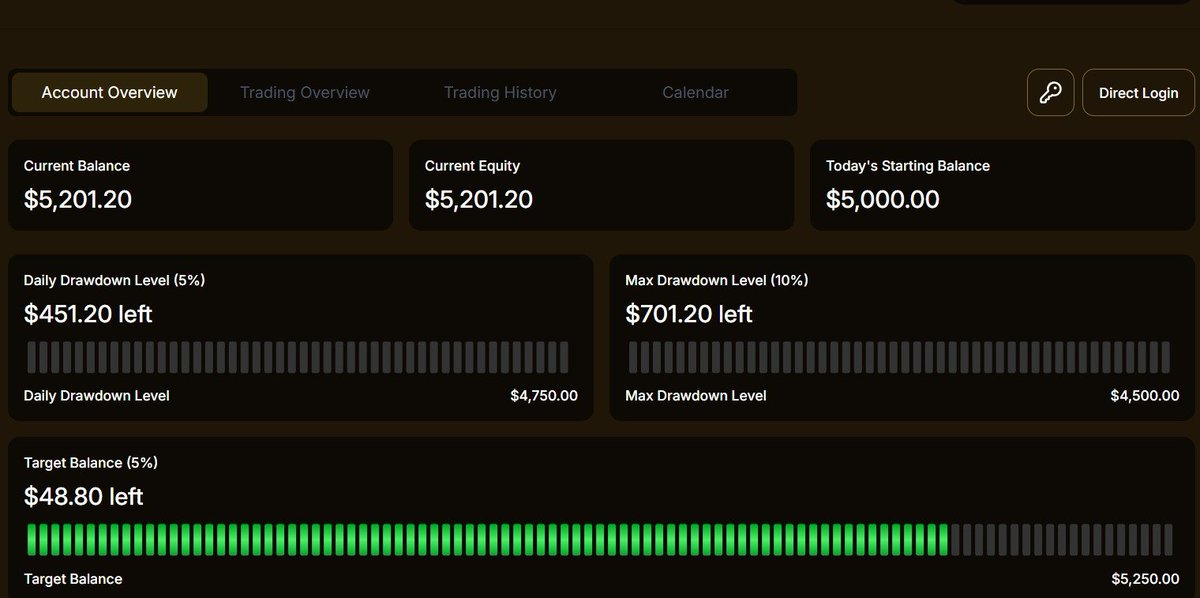Select the Current Balance value $5,201.20
The width and height of the screenshot is (1200, 598).
point(78,199)
